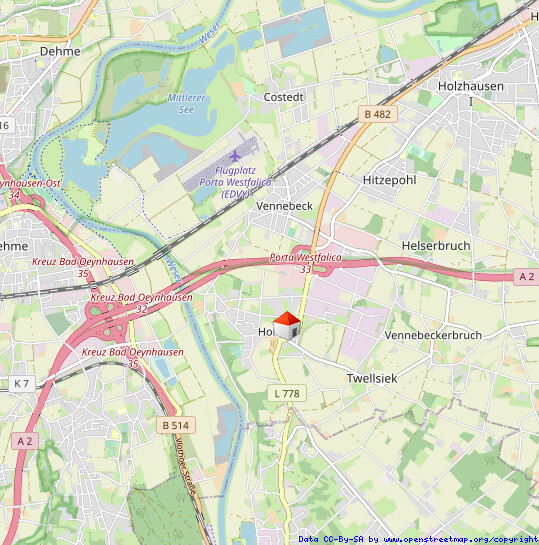Select the B 482 road shield
The image size is (539, 545).
click(x=378, y=114)
